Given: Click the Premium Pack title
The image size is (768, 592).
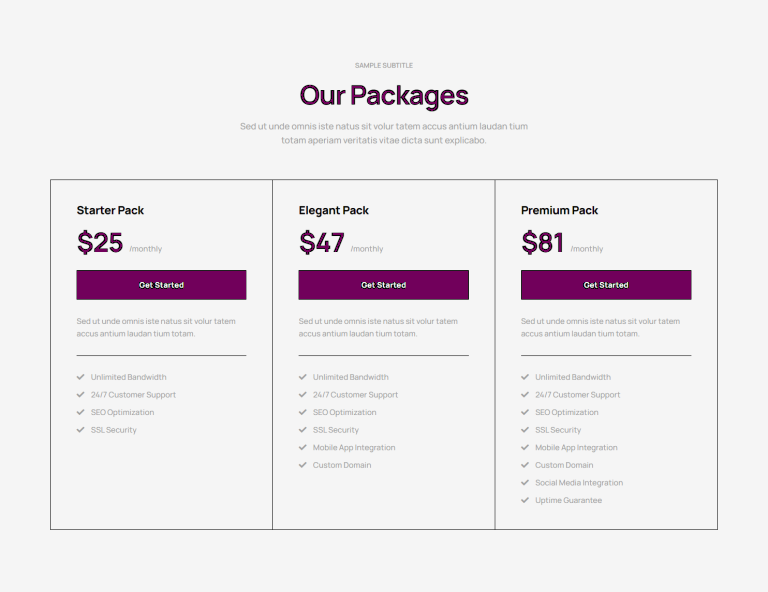Looking at the screenshot, I should 559,211.
